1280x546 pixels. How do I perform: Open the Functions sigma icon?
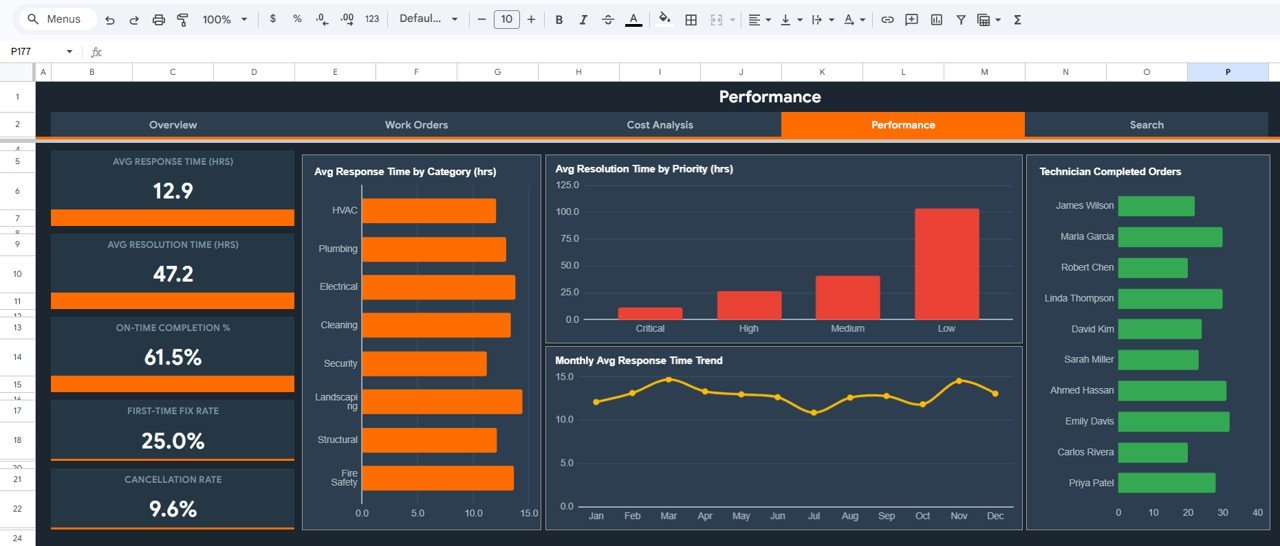(x=1018, y=20)
